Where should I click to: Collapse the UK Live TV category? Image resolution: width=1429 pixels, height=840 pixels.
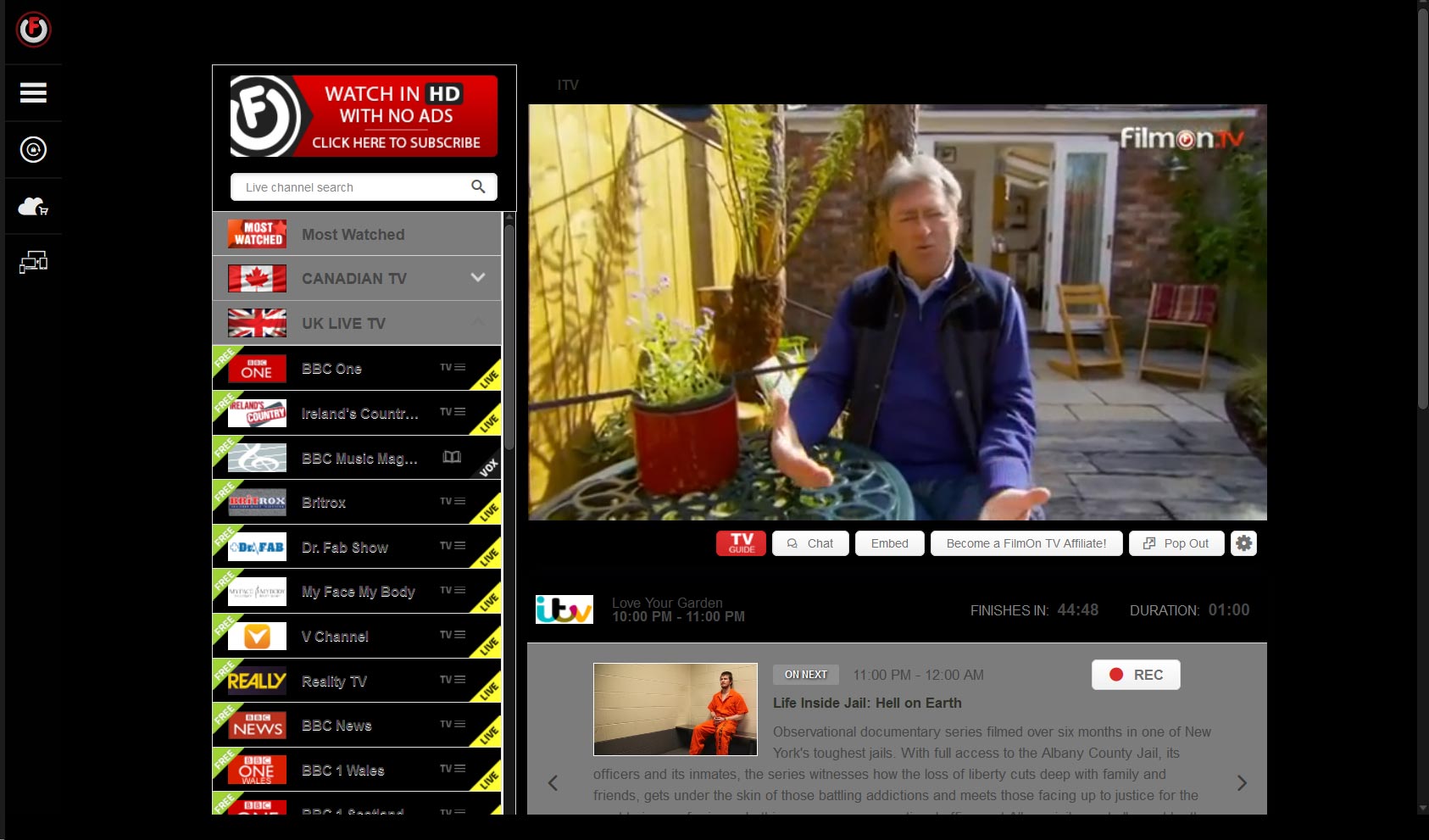478,322
